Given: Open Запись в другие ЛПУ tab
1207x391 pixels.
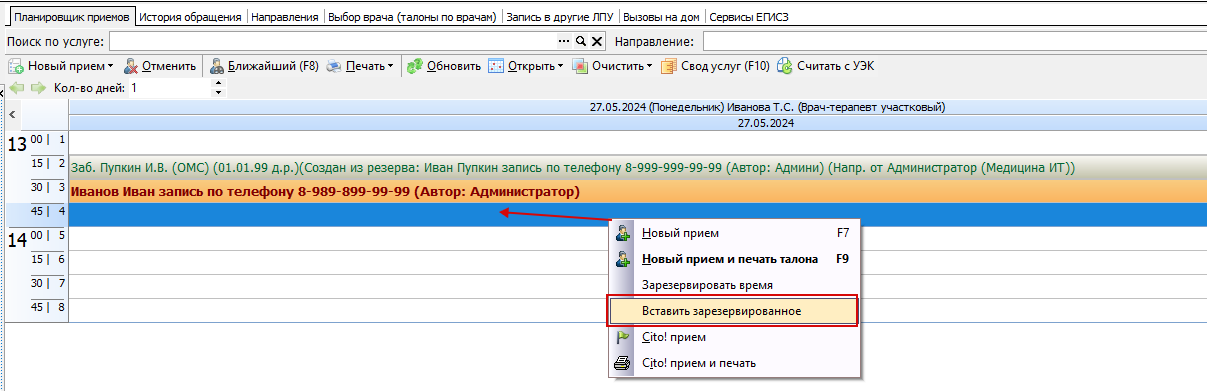Looking at the screenshot, I should [560, 17].
